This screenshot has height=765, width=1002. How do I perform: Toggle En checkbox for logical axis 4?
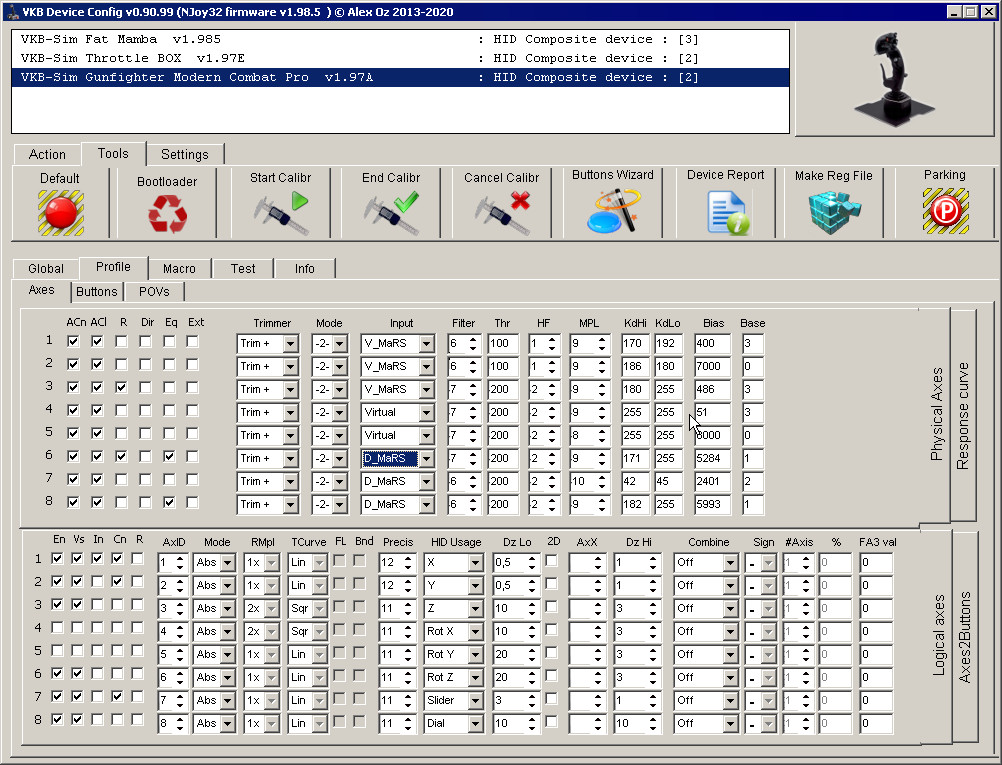[58, 628]
